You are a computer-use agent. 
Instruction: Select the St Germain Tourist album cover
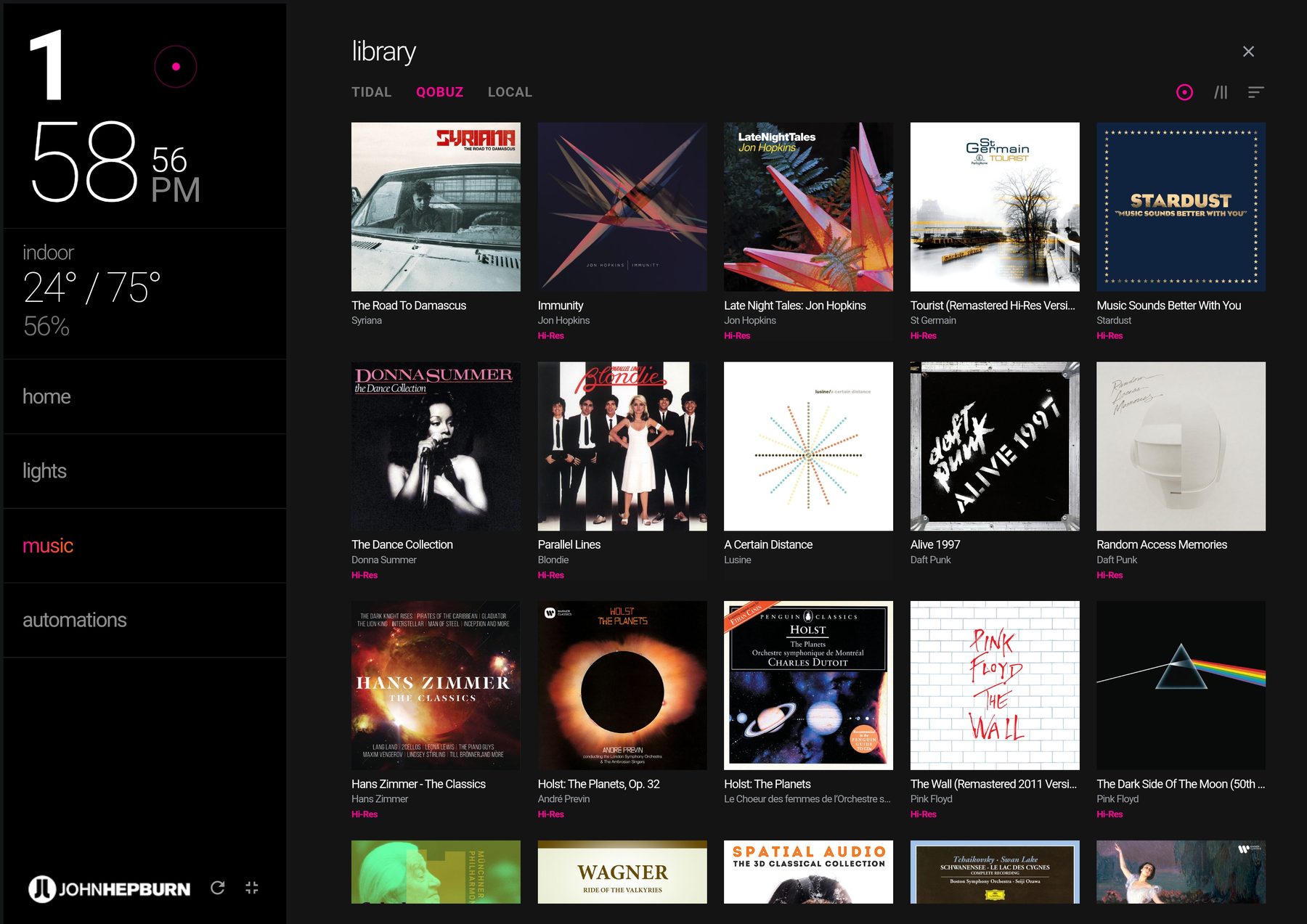pos(995,207)
